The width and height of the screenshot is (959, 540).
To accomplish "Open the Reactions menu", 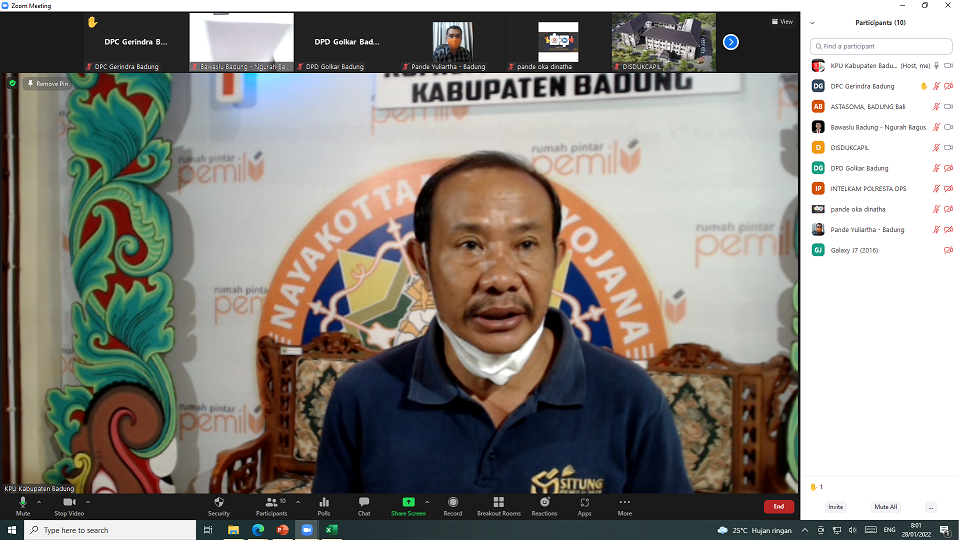I will [x=544, y=505].
